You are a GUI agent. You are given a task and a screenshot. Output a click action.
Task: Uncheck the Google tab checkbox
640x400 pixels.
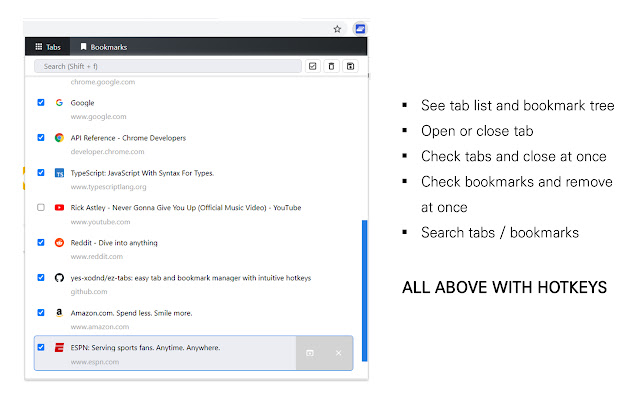[x=41, y=102]
